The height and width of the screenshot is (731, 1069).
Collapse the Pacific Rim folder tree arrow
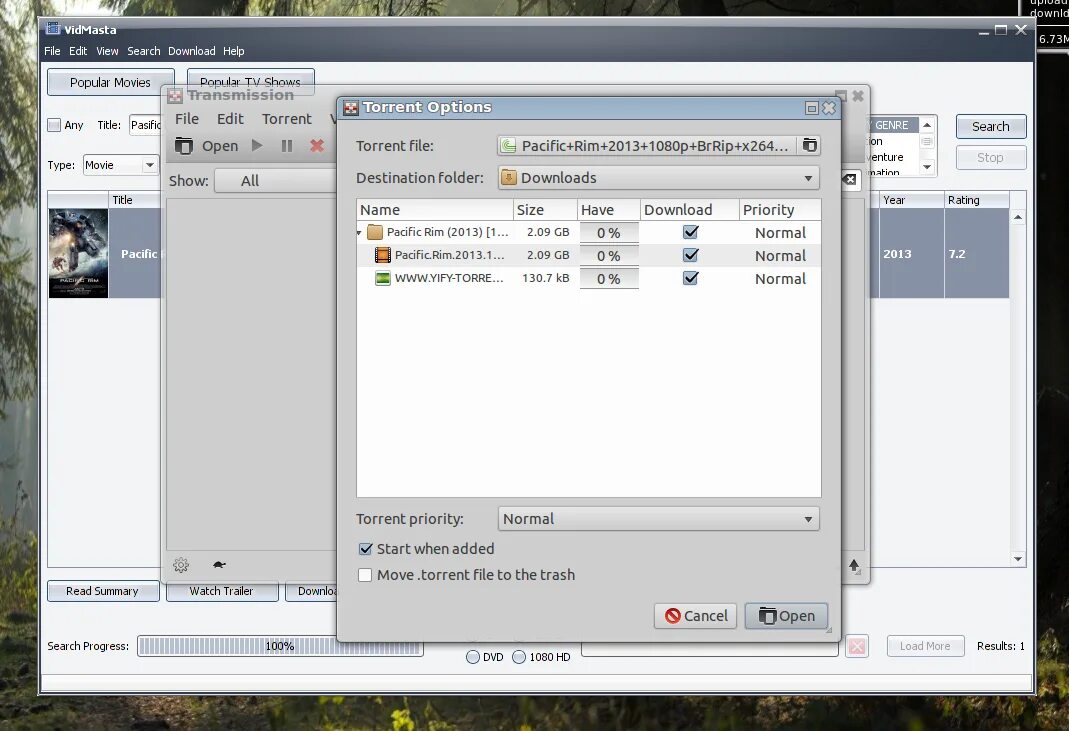point(359,233)
